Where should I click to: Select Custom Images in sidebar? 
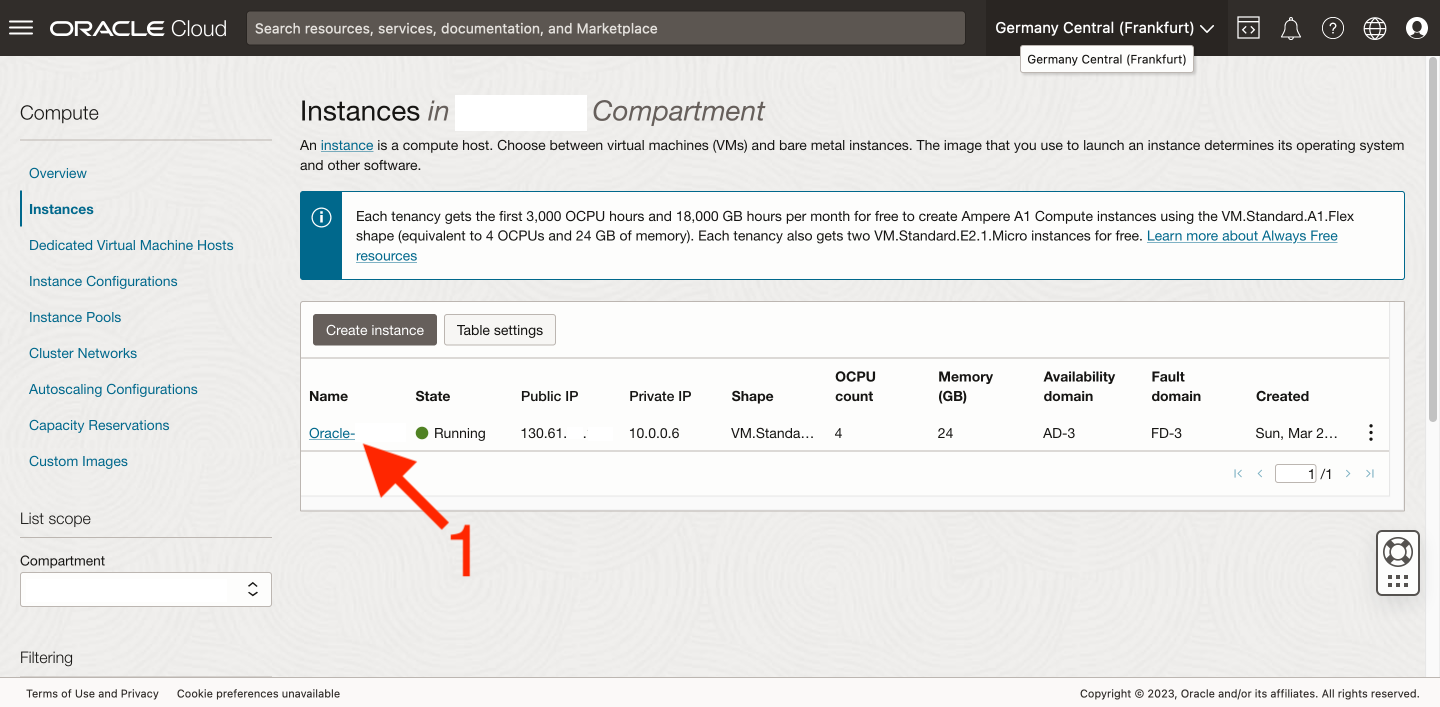point(78,461)
